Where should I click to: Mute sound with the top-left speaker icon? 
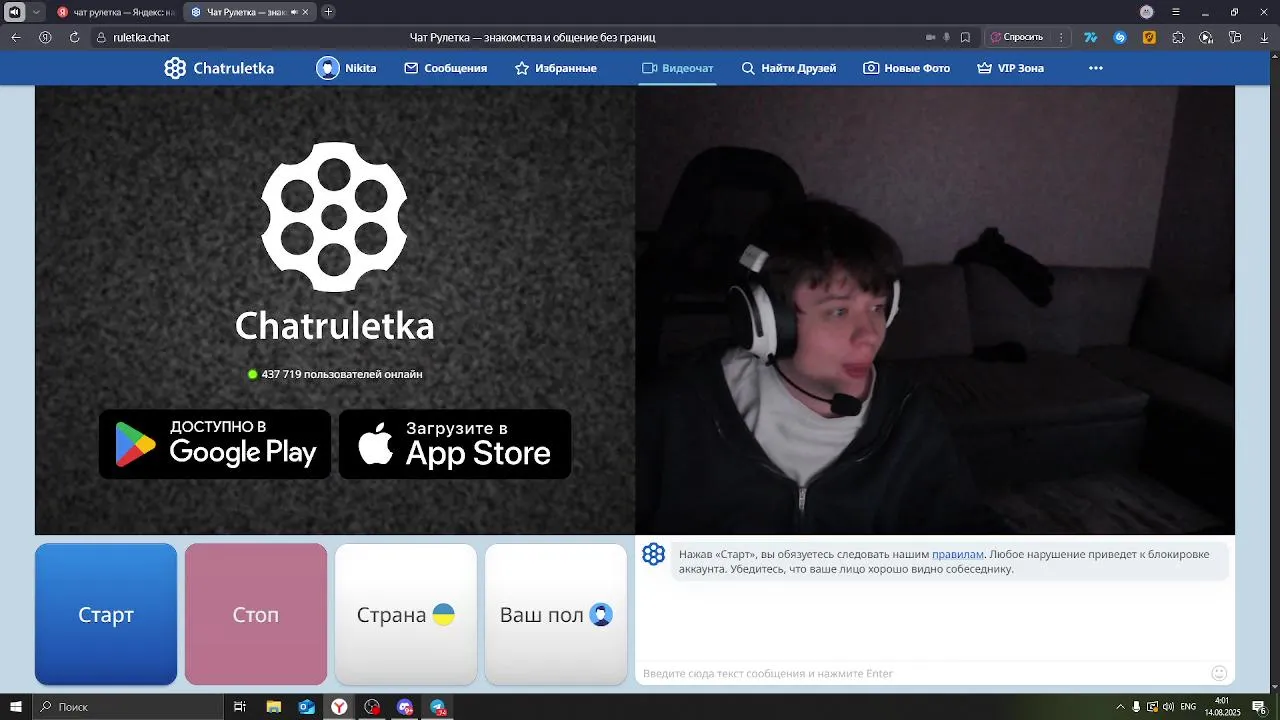14,12
